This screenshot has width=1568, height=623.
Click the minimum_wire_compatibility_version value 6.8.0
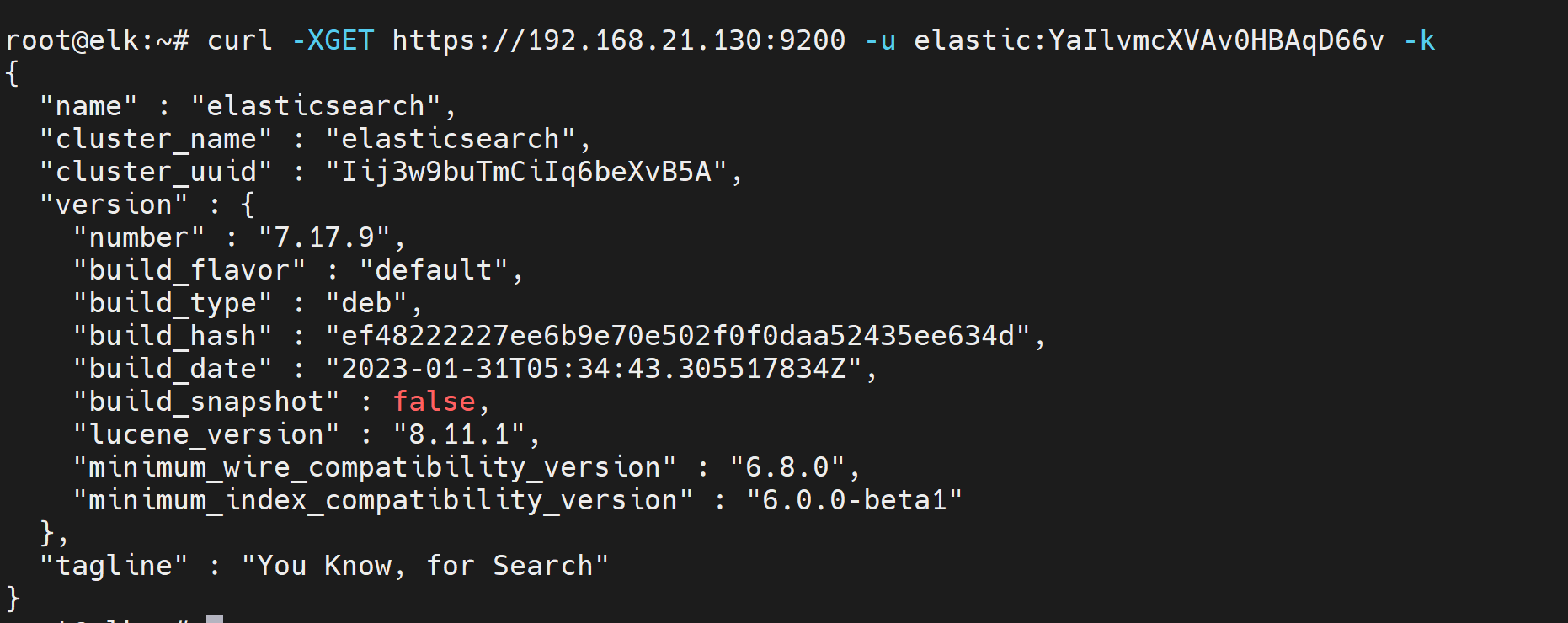pyautogui.click(x=787, y=467)
